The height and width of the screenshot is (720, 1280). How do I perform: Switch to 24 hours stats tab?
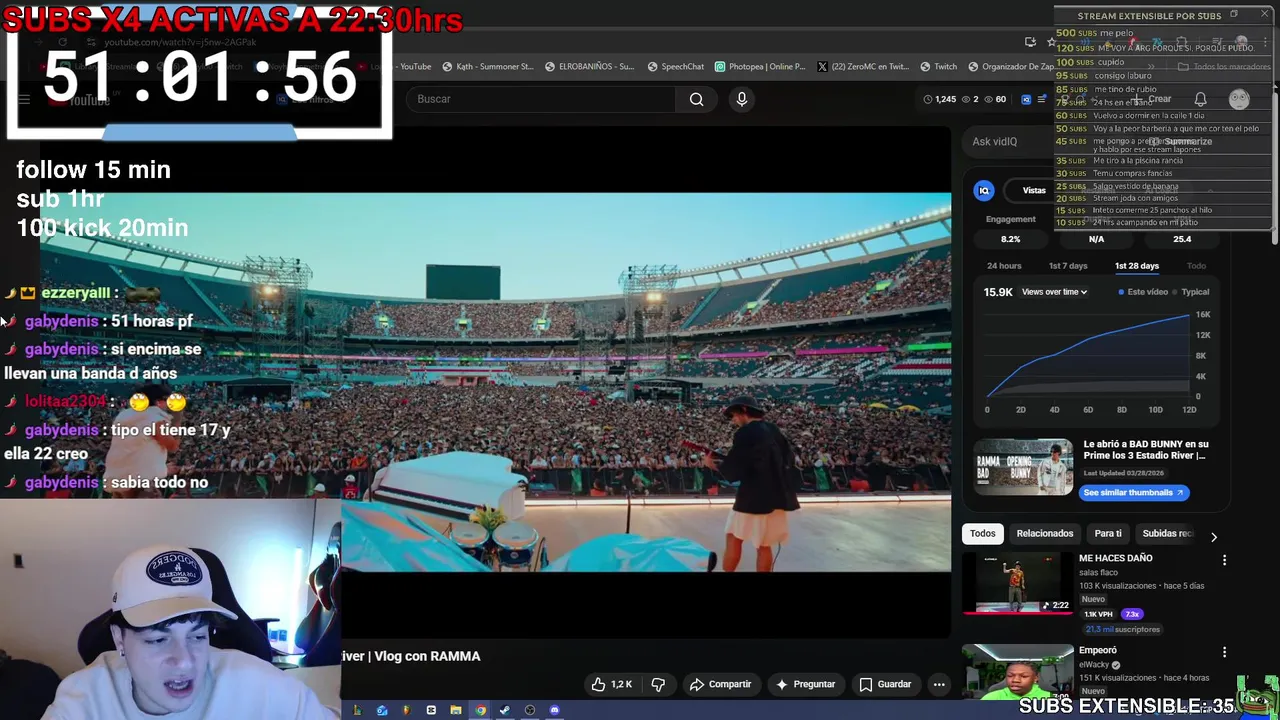click(1004, 266)
